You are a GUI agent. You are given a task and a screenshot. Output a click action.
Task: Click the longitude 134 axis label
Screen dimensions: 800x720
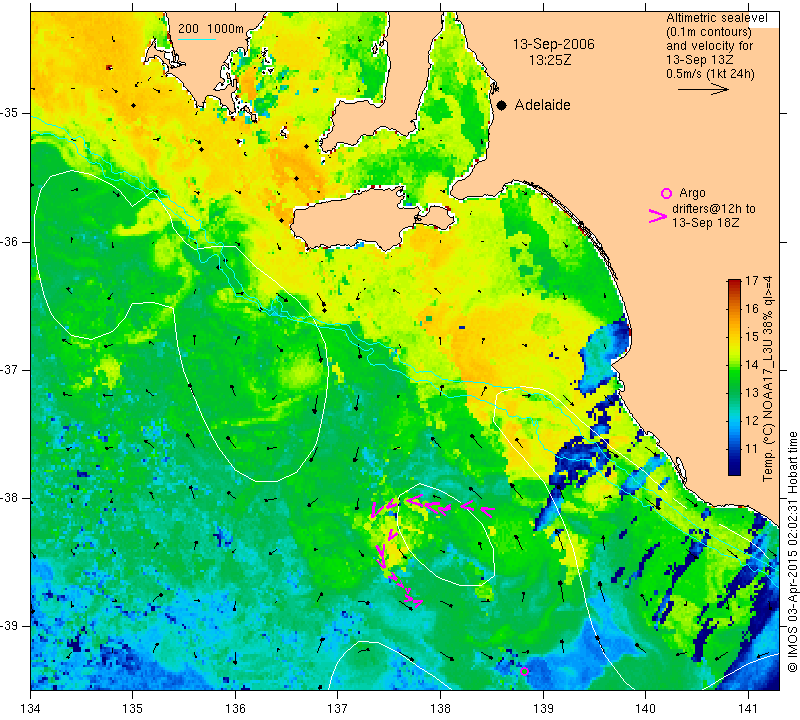click(31, 709)
